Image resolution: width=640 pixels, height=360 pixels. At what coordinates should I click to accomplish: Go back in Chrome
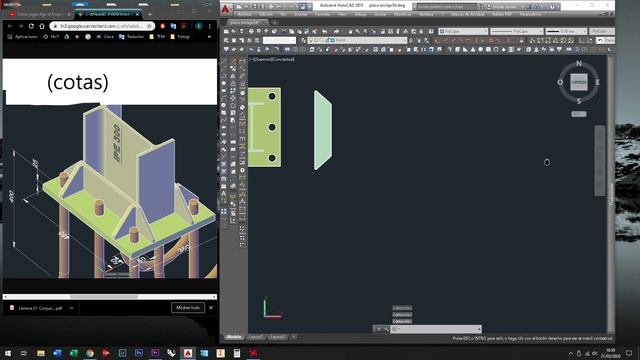tap(10, 26)
